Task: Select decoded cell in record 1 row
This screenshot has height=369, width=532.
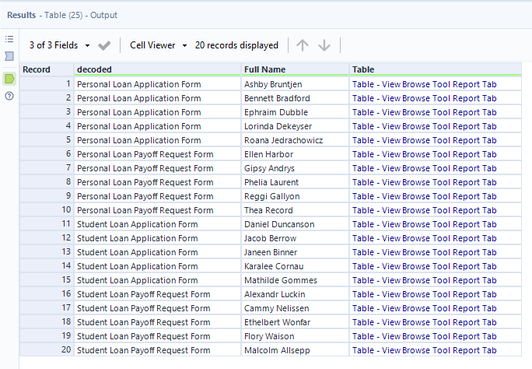Action: pyautogui.click(x=157, y=84)
